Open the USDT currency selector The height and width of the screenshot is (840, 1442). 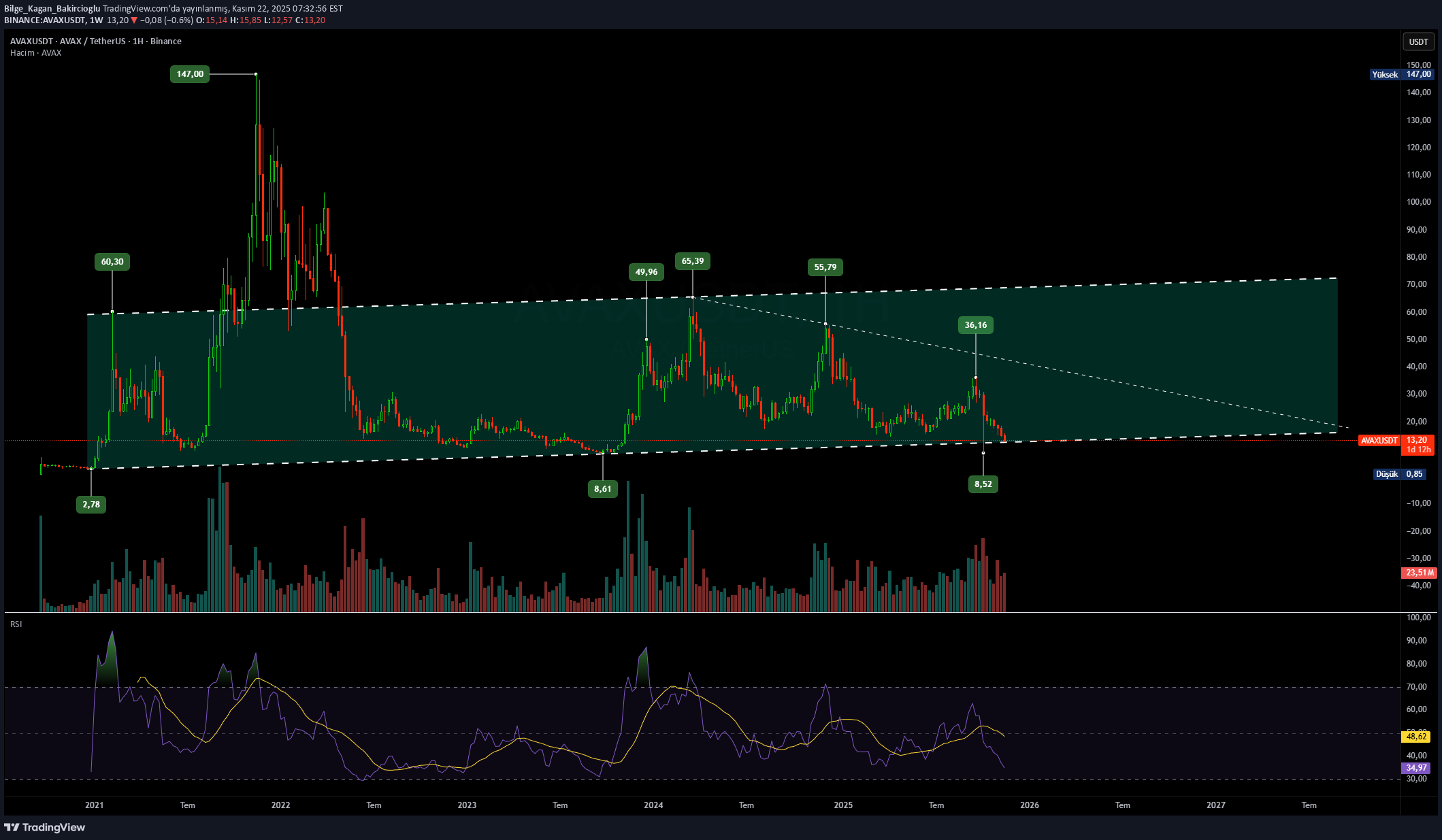click(x=1418, y=42)
